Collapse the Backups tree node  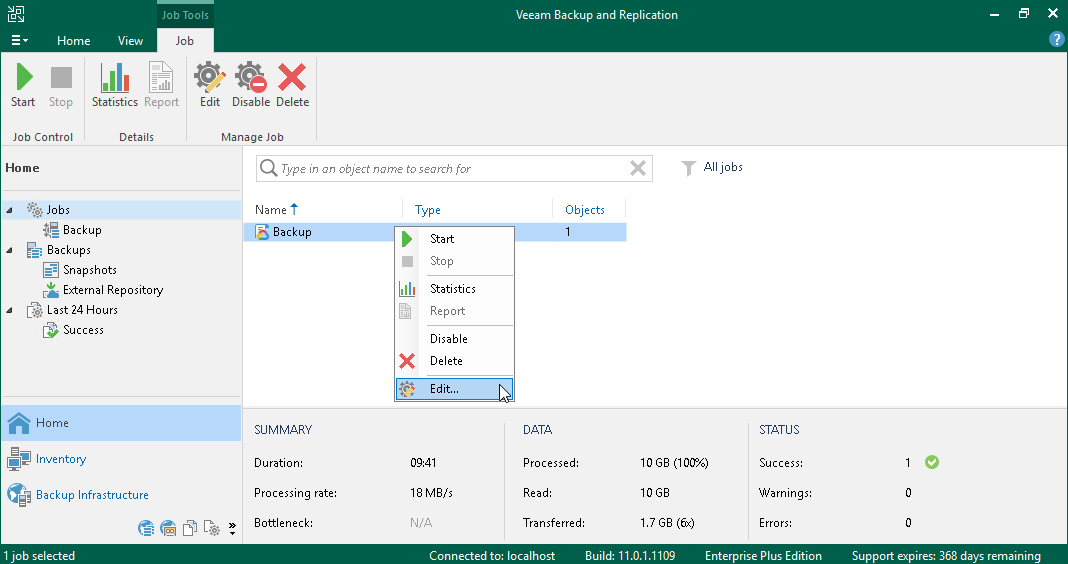tap(10, 251)
